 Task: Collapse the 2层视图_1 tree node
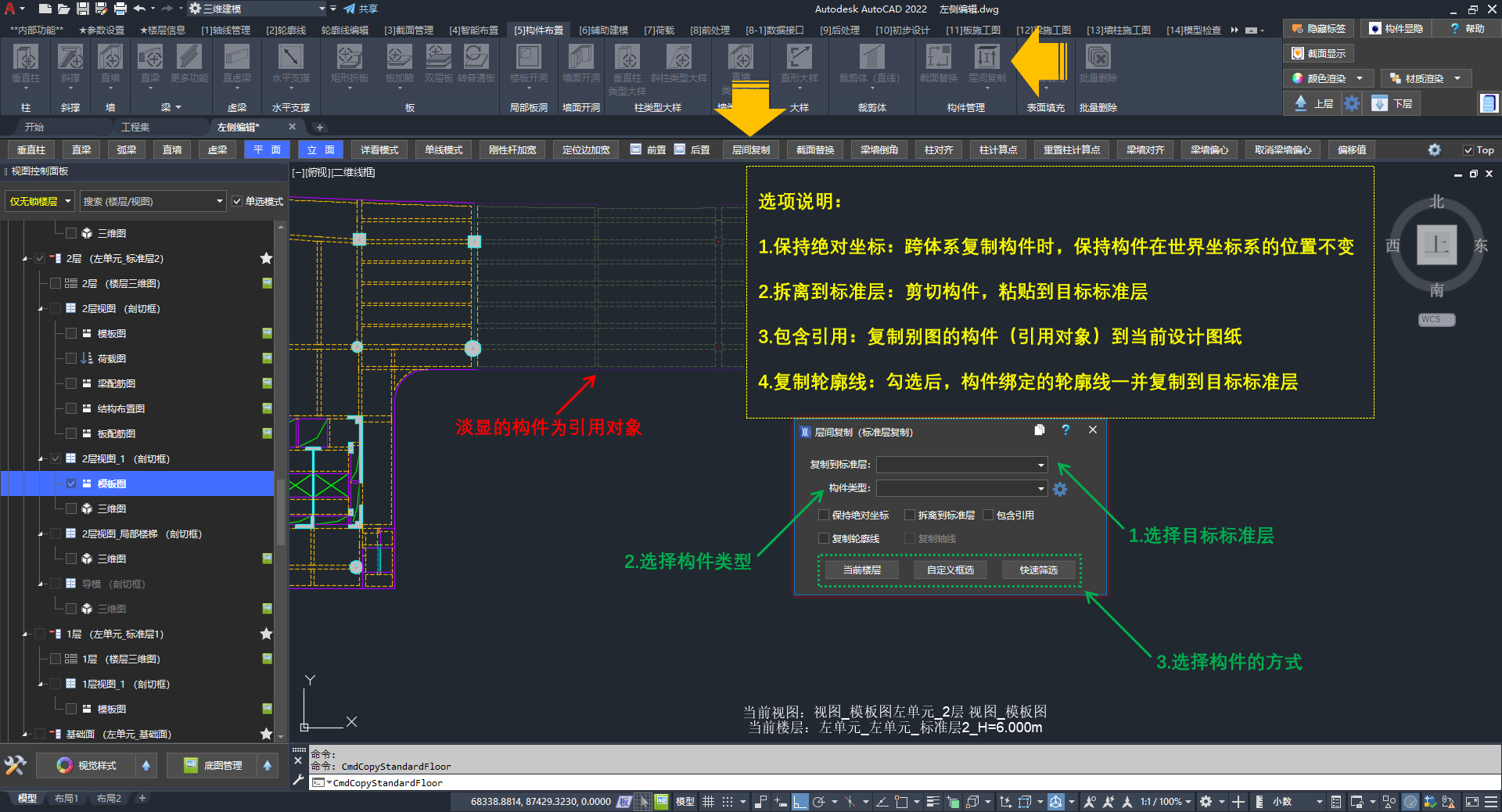41,459
